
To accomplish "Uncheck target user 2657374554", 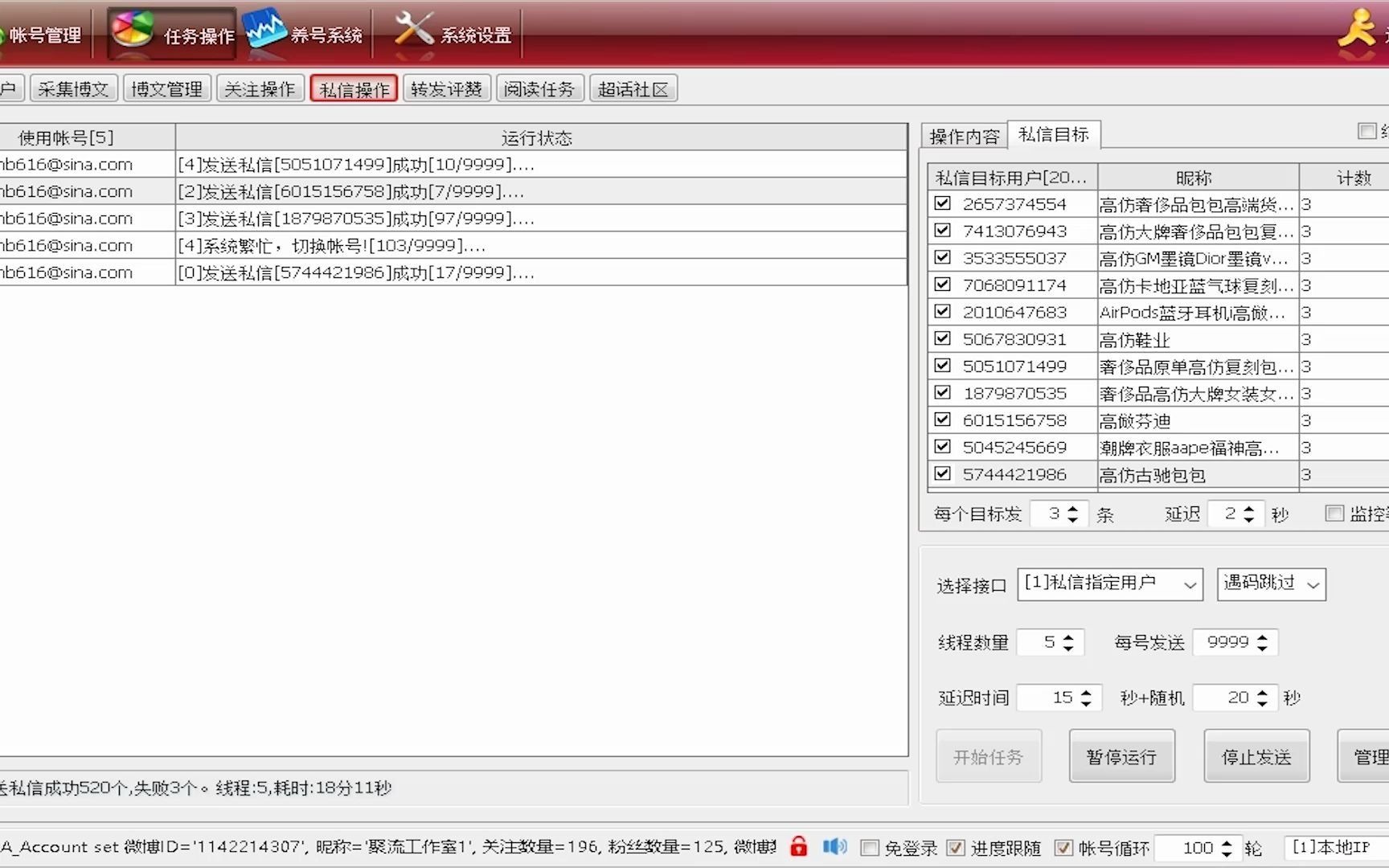I will click(x=942, y=203).
